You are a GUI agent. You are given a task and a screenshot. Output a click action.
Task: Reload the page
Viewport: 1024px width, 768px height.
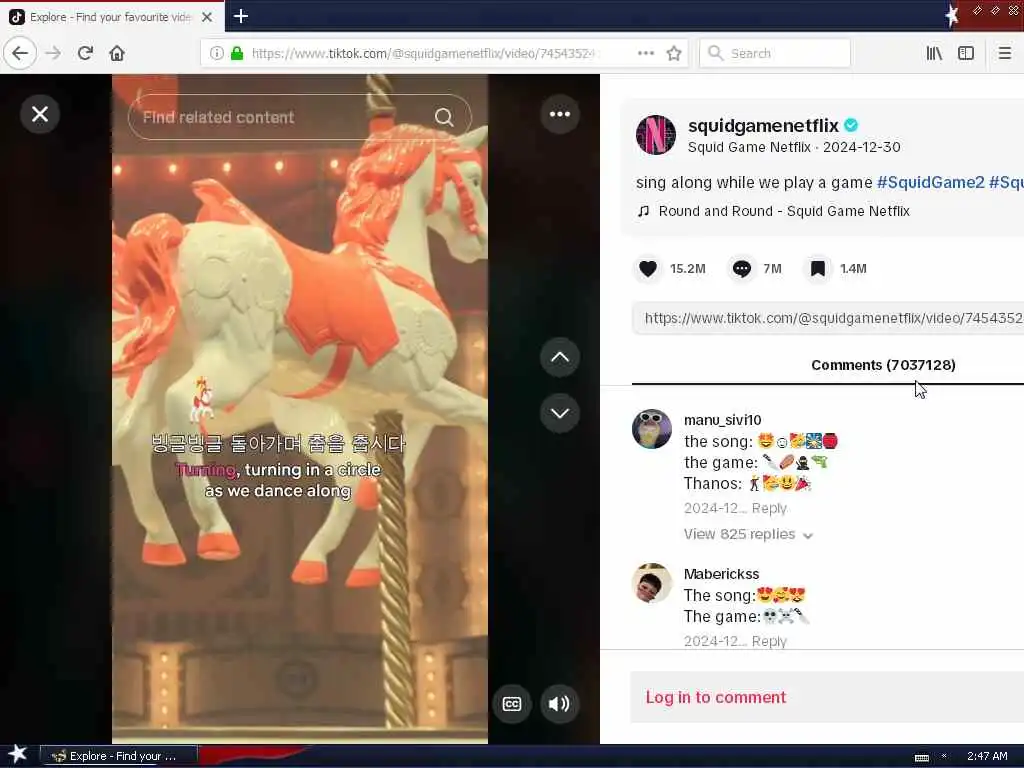coord(85,53)
